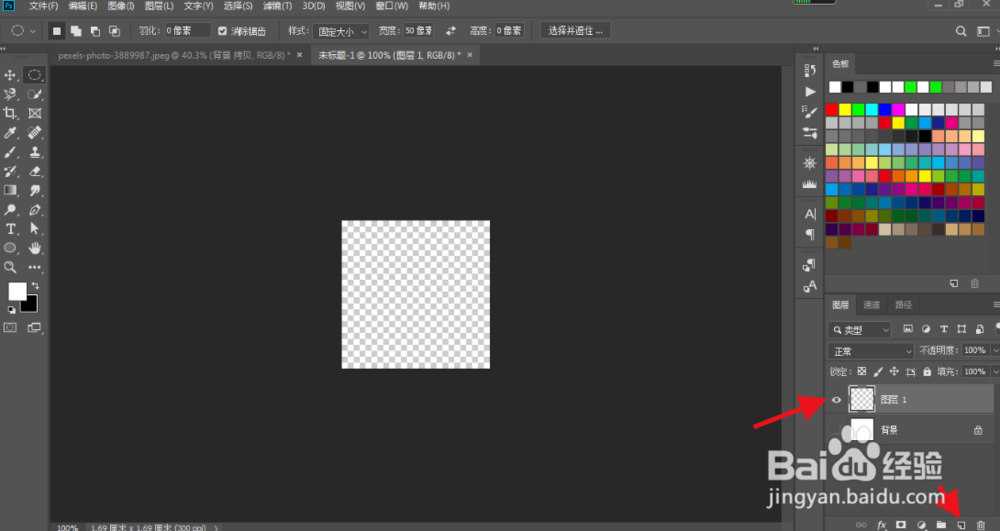Reset default foreground and background colors

[x=11, y=310]
